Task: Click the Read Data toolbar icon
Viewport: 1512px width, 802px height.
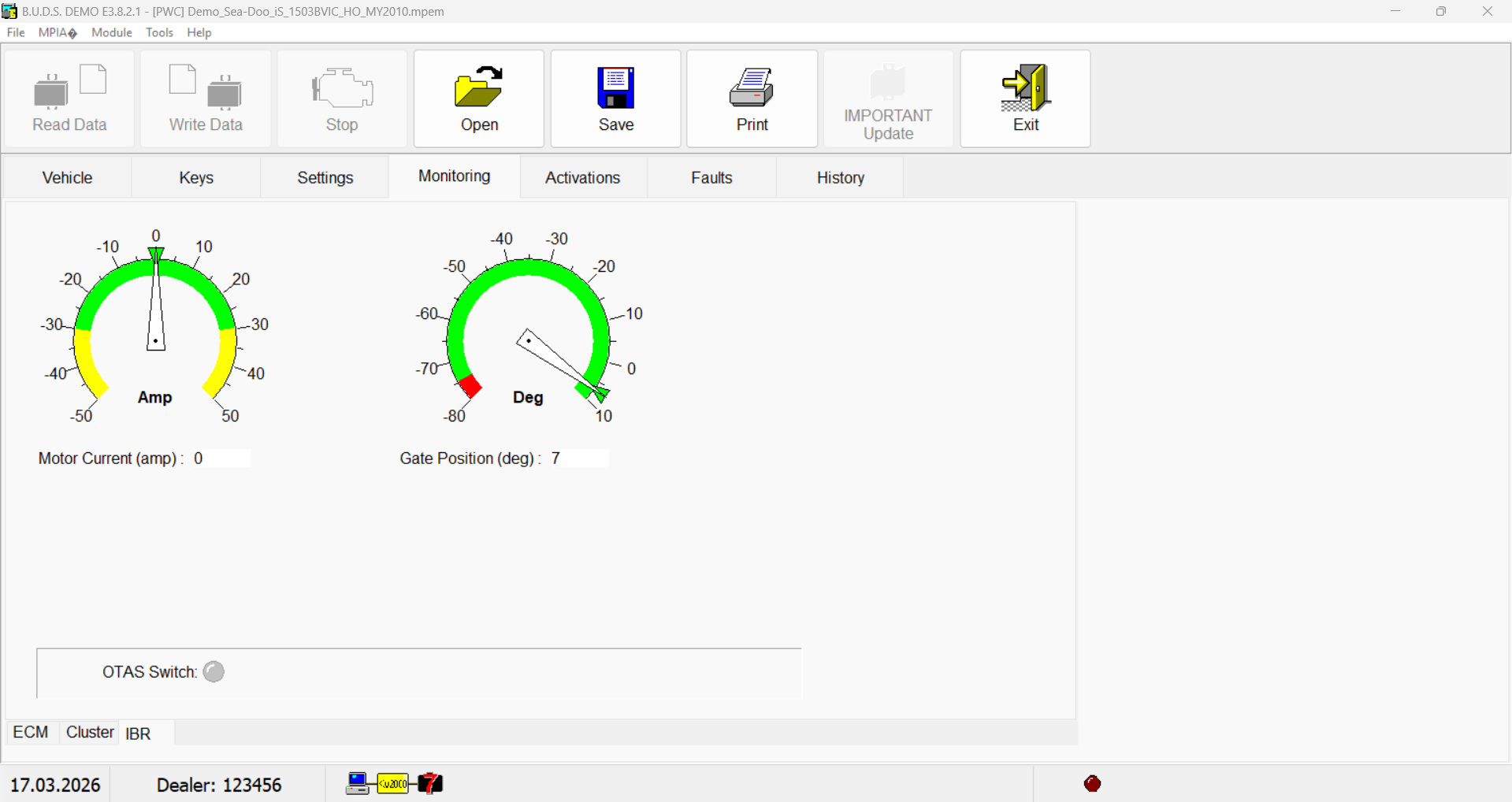Action: (x=69, y=87)
